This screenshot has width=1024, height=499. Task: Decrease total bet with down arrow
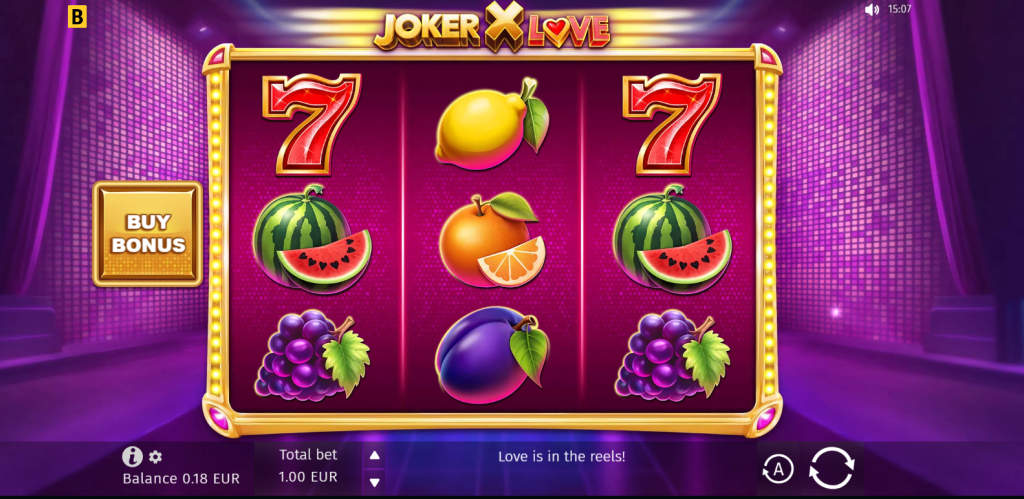tap(374, 483)
